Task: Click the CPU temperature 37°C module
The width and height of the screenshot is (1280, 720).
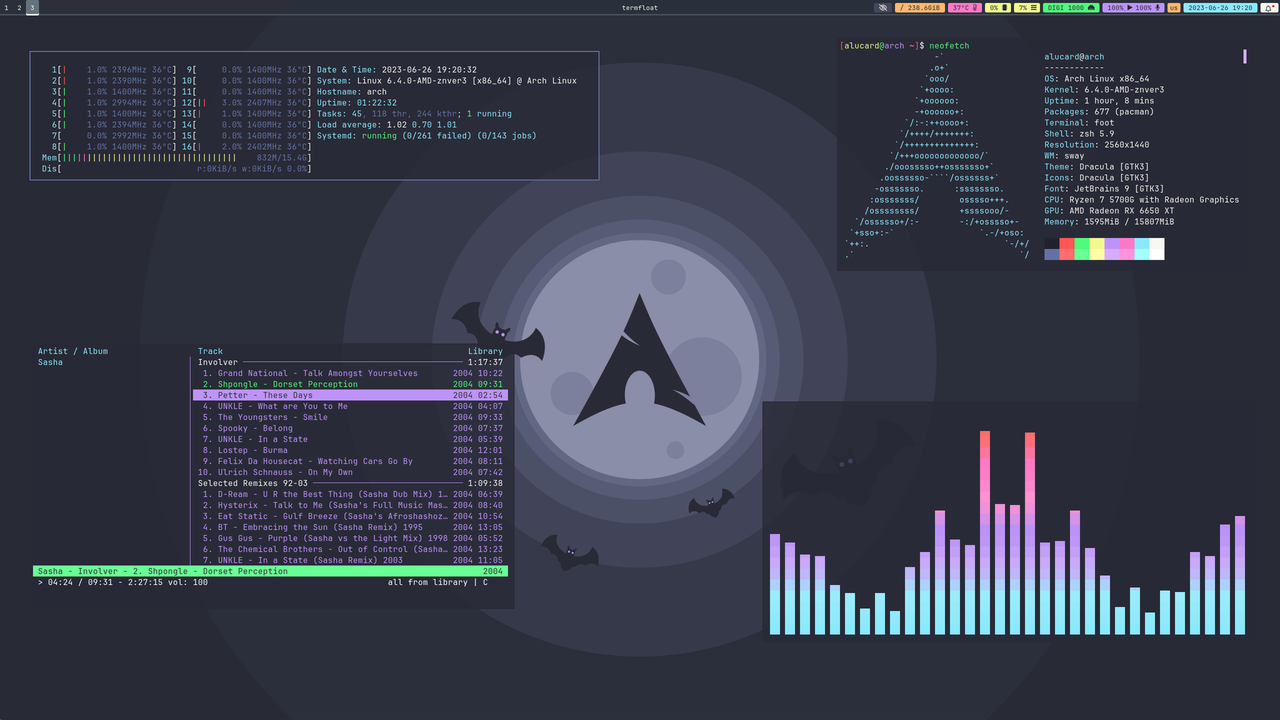Action: 964,7
